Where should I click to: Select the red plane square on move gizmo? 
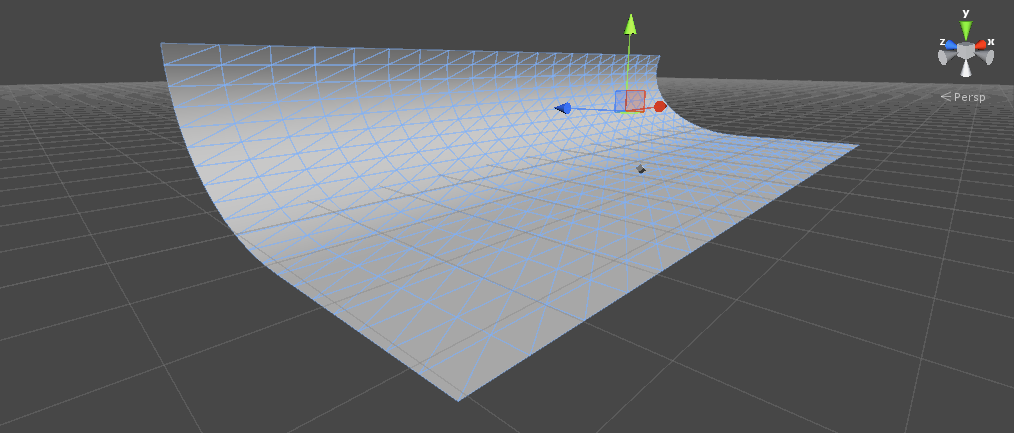tap(636, 100)
